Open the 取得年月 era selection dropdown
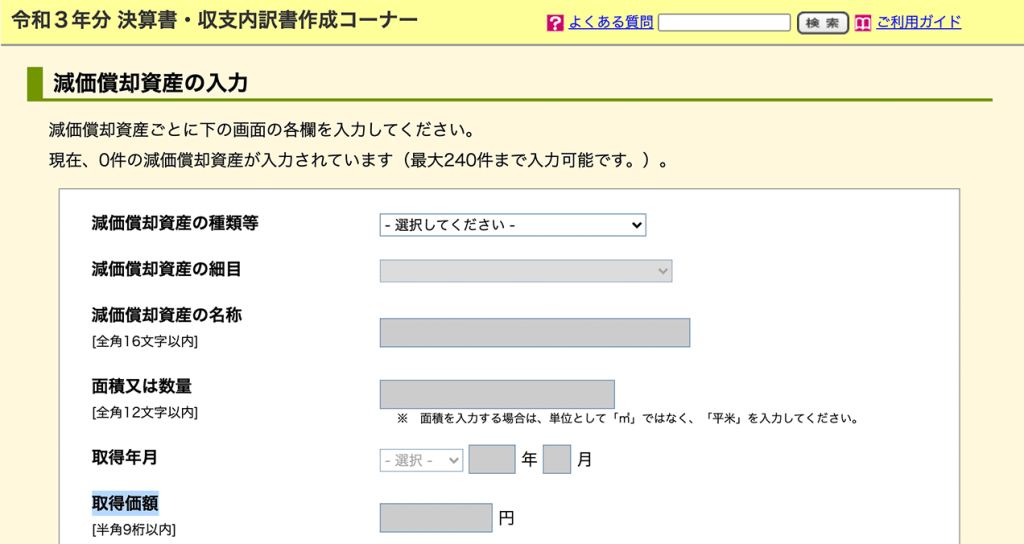Viewport: 1024px width, 544px height. [x=421, y=460]
